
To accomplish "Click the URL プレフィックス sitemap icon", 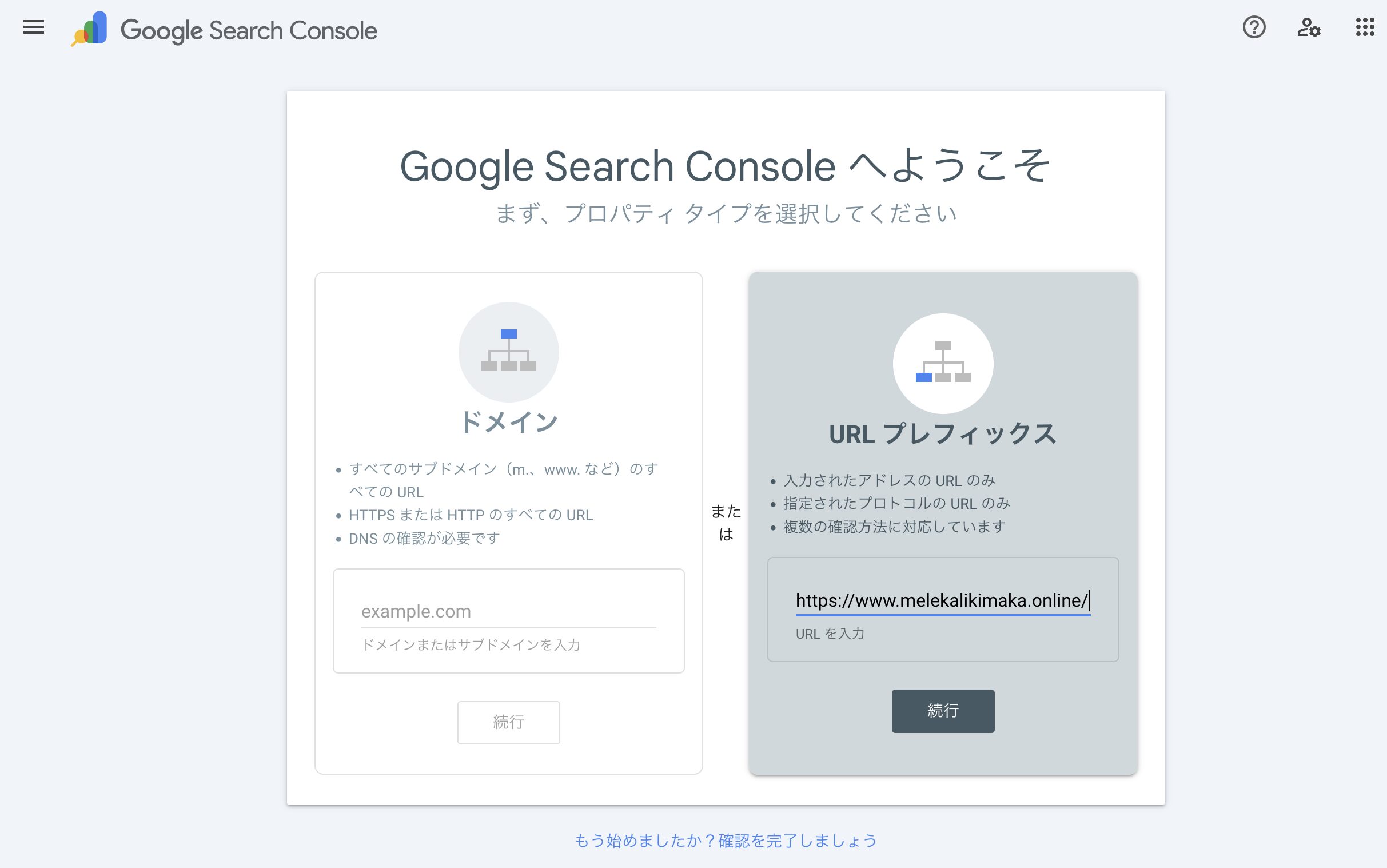I will pyautogui.click(x=943, y=363).
